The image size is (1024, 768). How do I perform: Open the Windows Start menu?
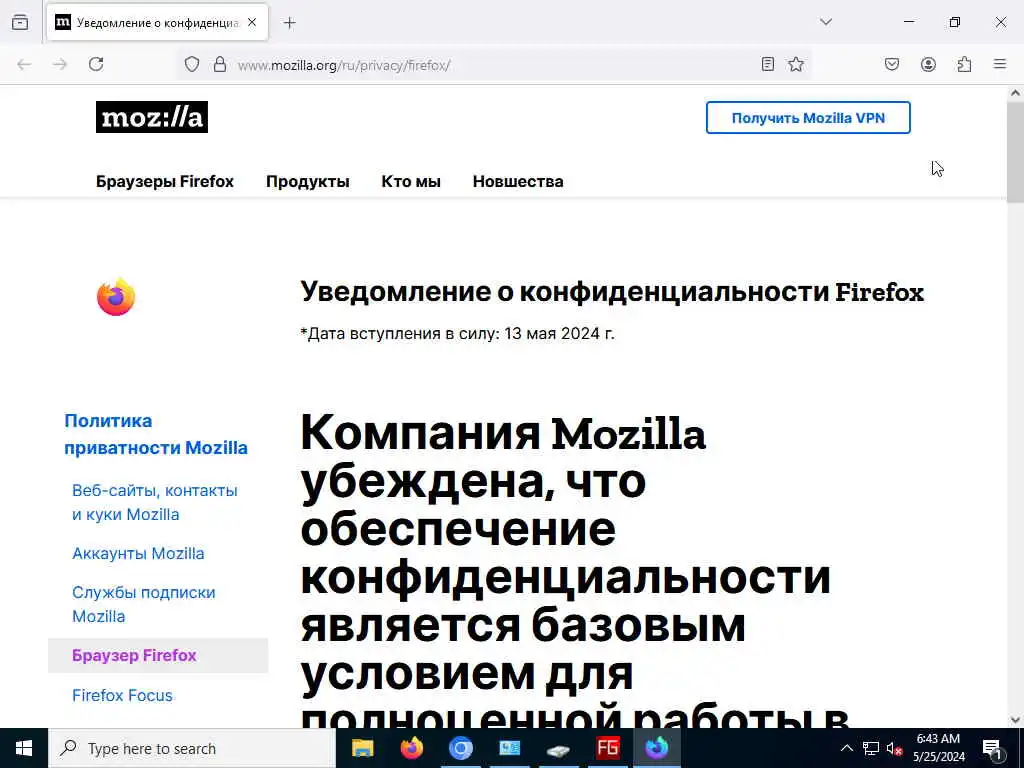coord(24,748)
